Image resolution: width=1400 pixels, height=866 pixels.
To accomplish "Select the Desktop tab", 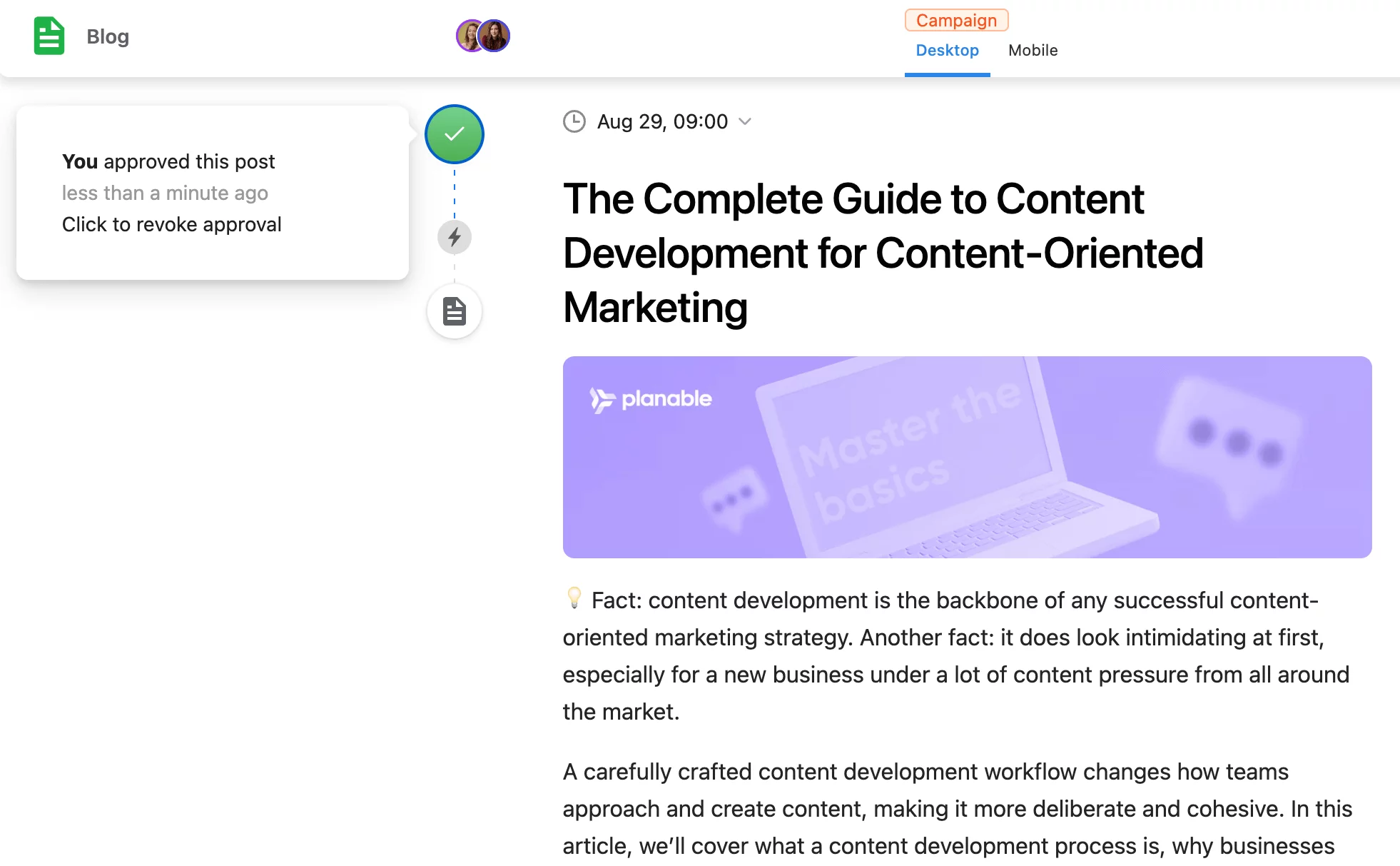I will tap(947, 50).
